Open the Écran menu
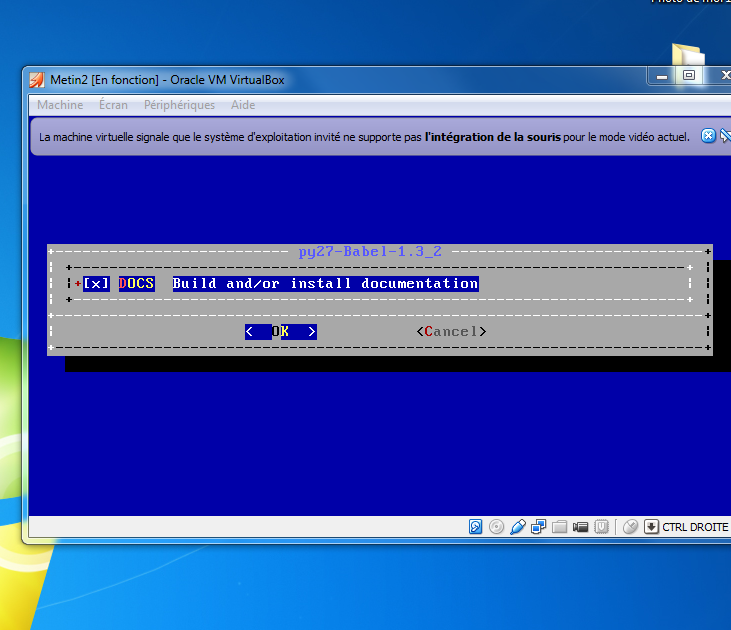731x630 pixels. pos(113,105)
